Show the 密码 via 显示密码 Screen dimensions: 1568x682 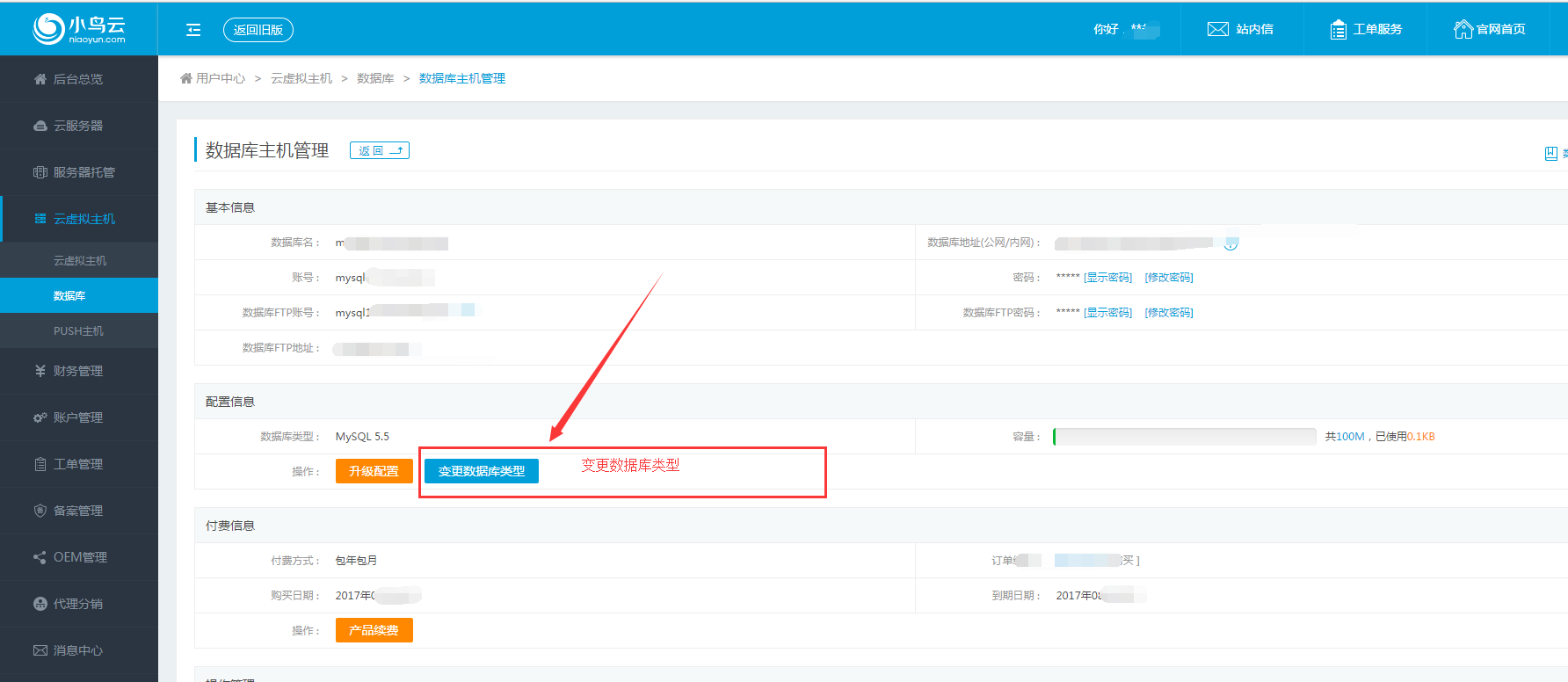pos(1107,277)
